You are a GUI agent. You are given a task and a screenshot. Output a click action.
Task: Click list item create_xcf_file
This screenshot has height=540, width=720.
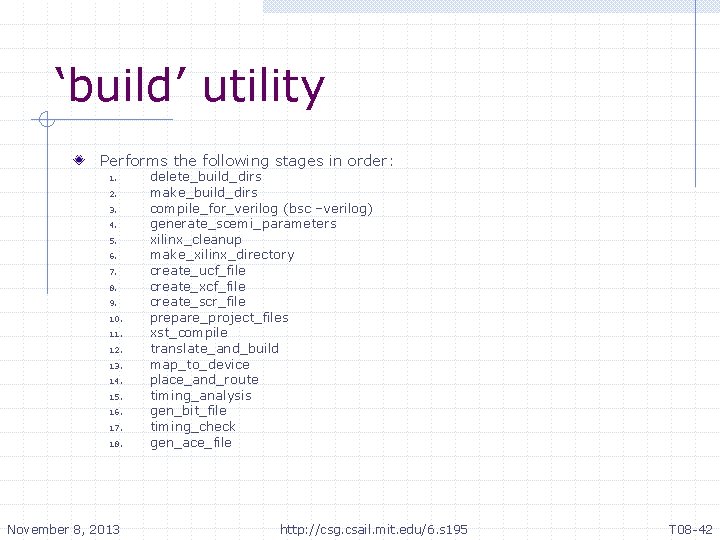pos(198,287)
